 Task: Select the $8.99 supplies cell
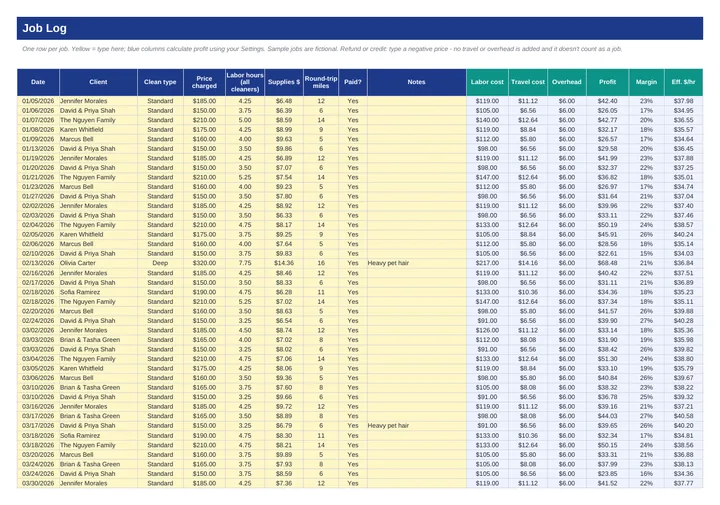pyautogui.click(x=284, y=129)
